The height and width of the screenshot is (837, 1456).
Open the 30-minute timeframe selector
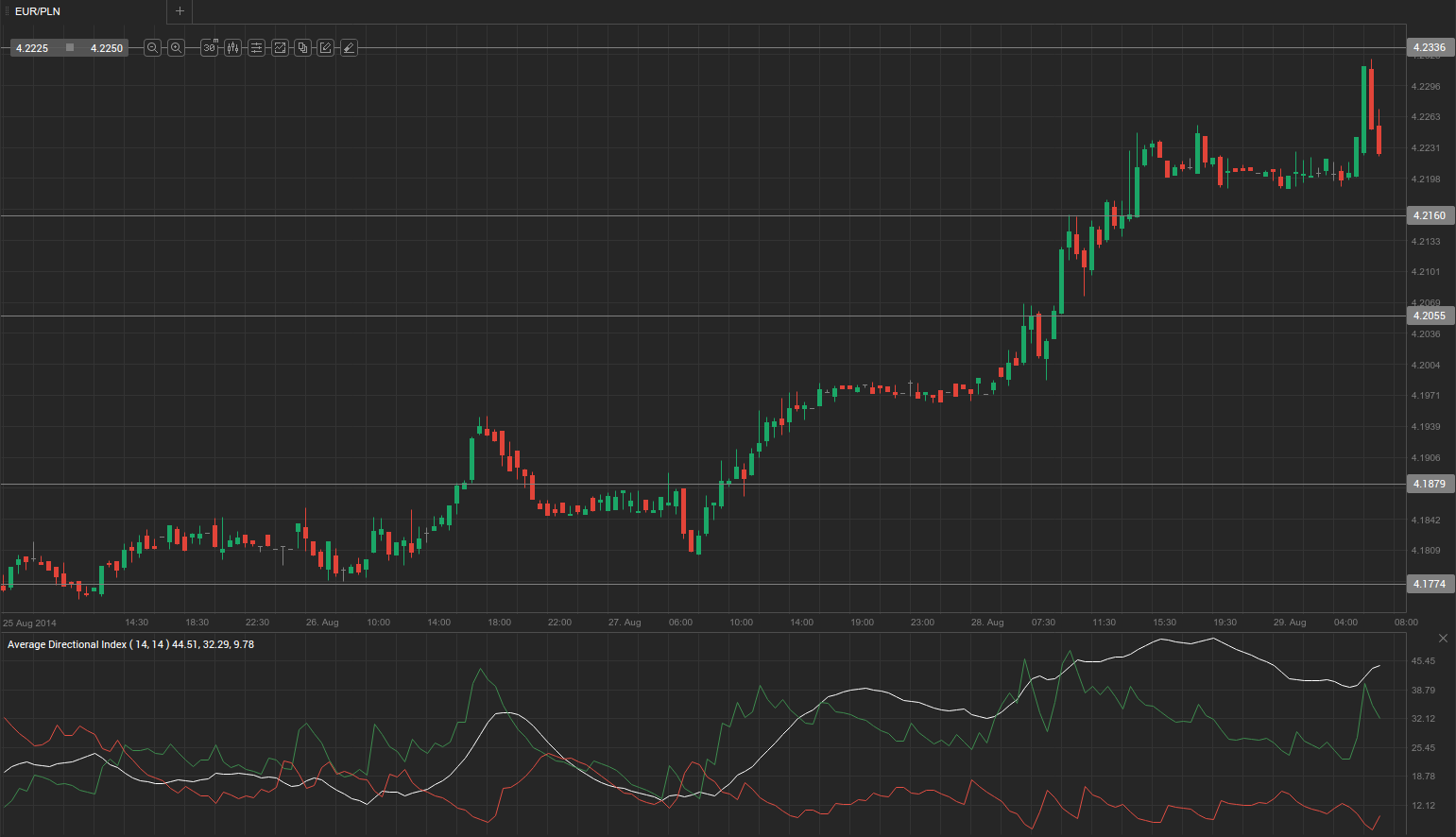[x=209, y=47]
